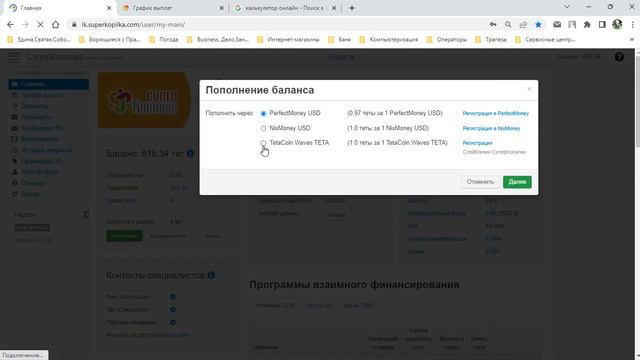Open the mail extension icon
The image size is (640, 360).
557,25
